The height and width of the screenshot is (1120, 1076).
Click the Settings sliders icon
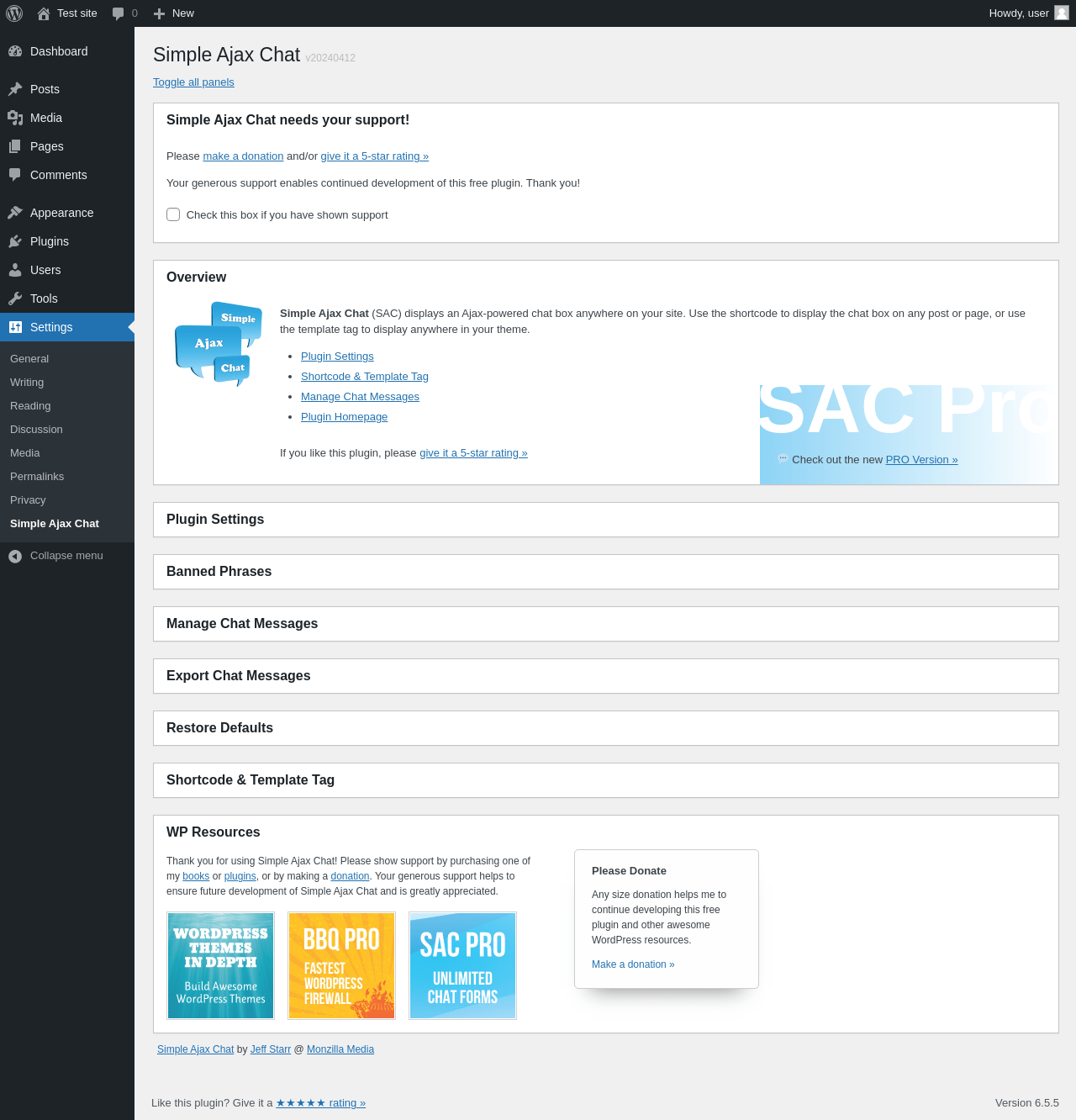(x=15, y=327)
